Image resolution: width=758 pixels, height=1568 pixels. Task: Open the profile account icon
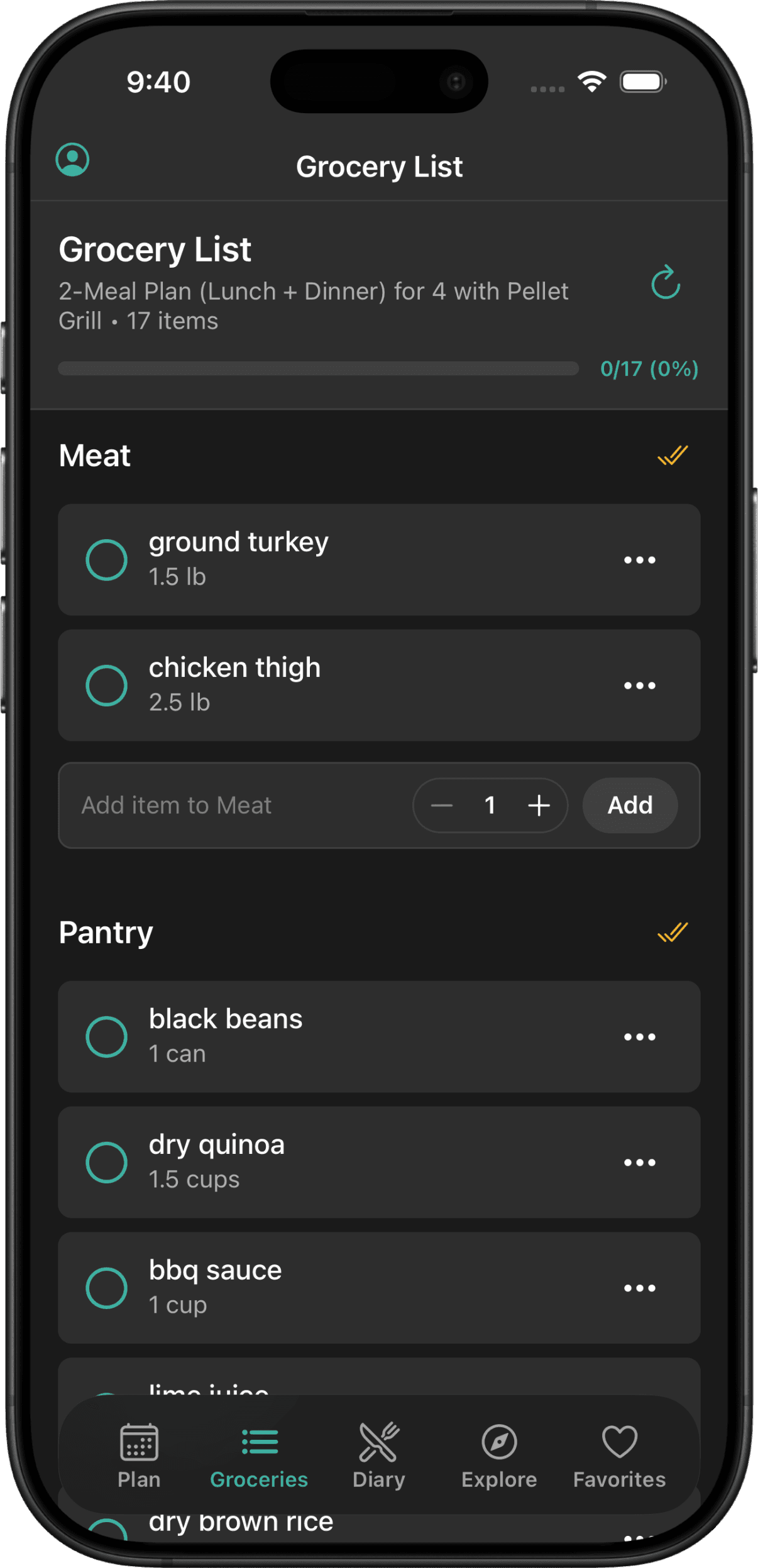(72, 161)
